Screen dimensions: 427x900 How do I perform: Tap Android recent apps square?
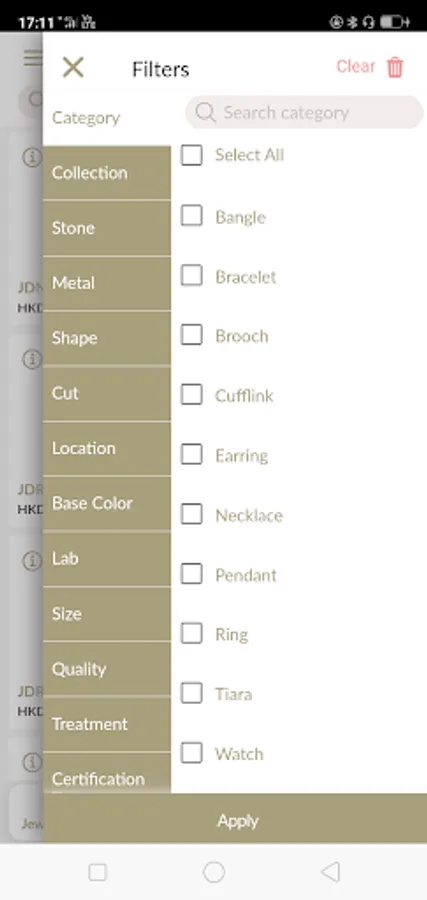[98, 872]
